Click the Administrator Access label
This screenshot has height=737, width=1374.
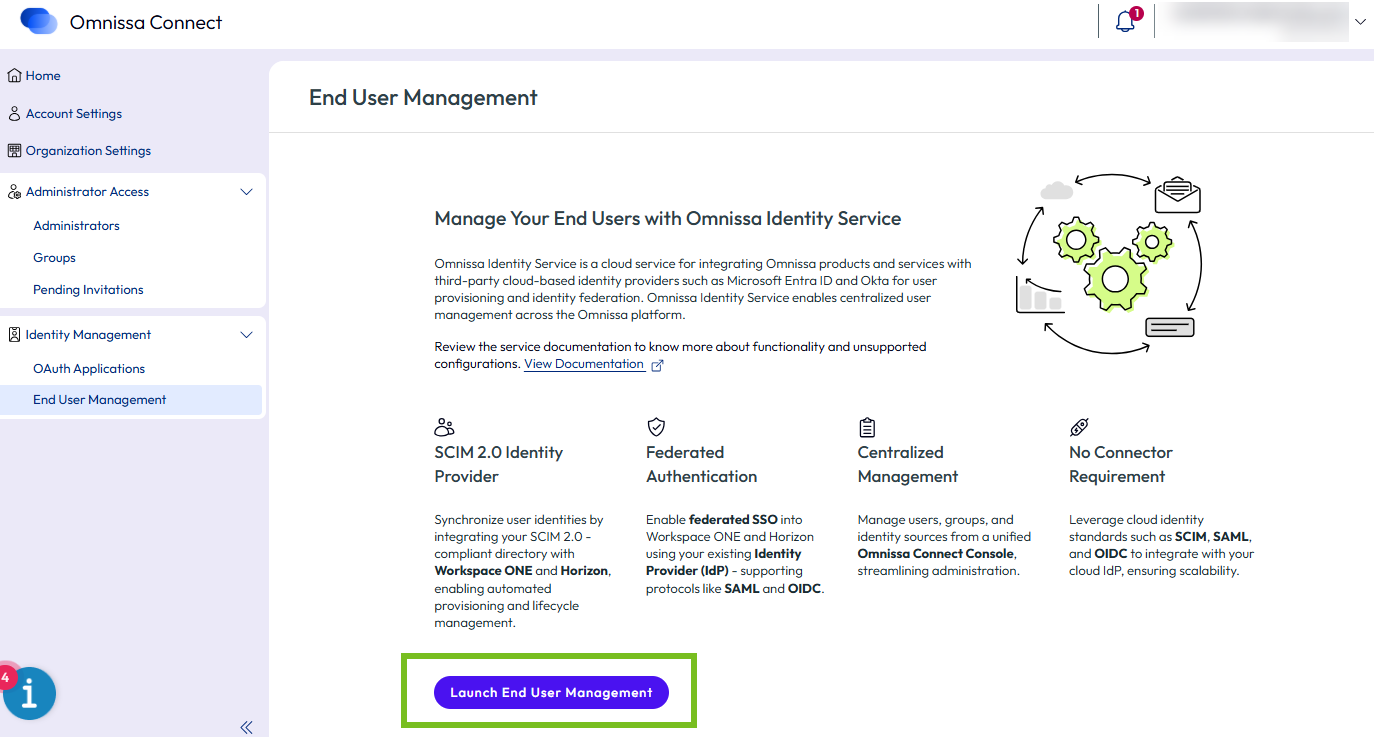87,192
